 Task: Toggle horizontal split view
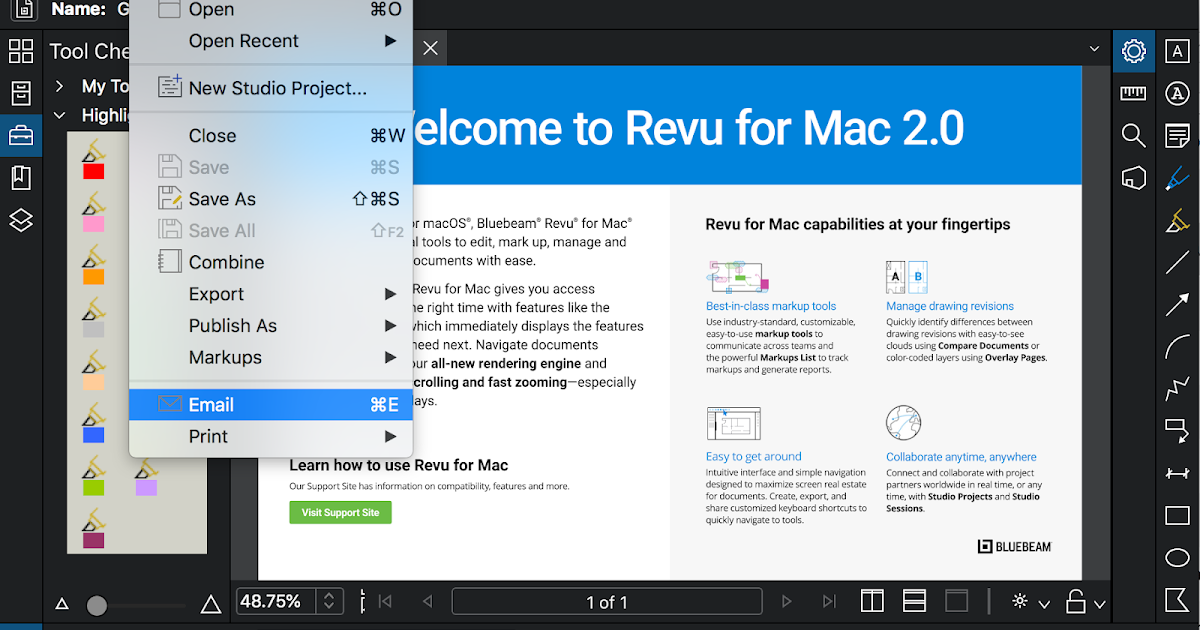914,601
